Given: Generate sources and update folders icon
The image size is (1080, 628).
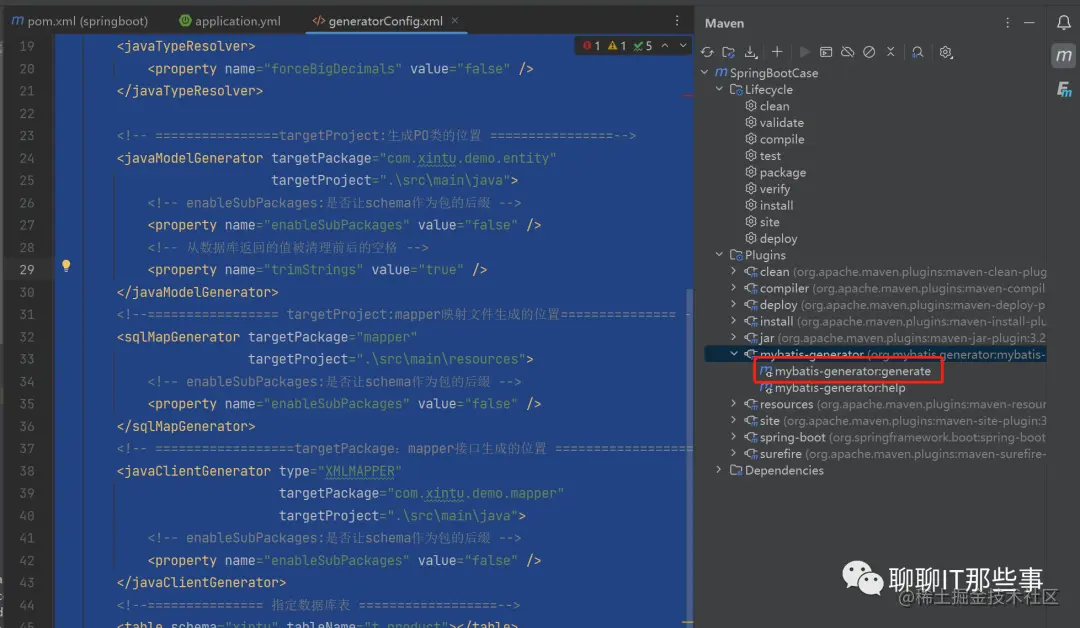Looking at the screenshot, I should point(729,52).
